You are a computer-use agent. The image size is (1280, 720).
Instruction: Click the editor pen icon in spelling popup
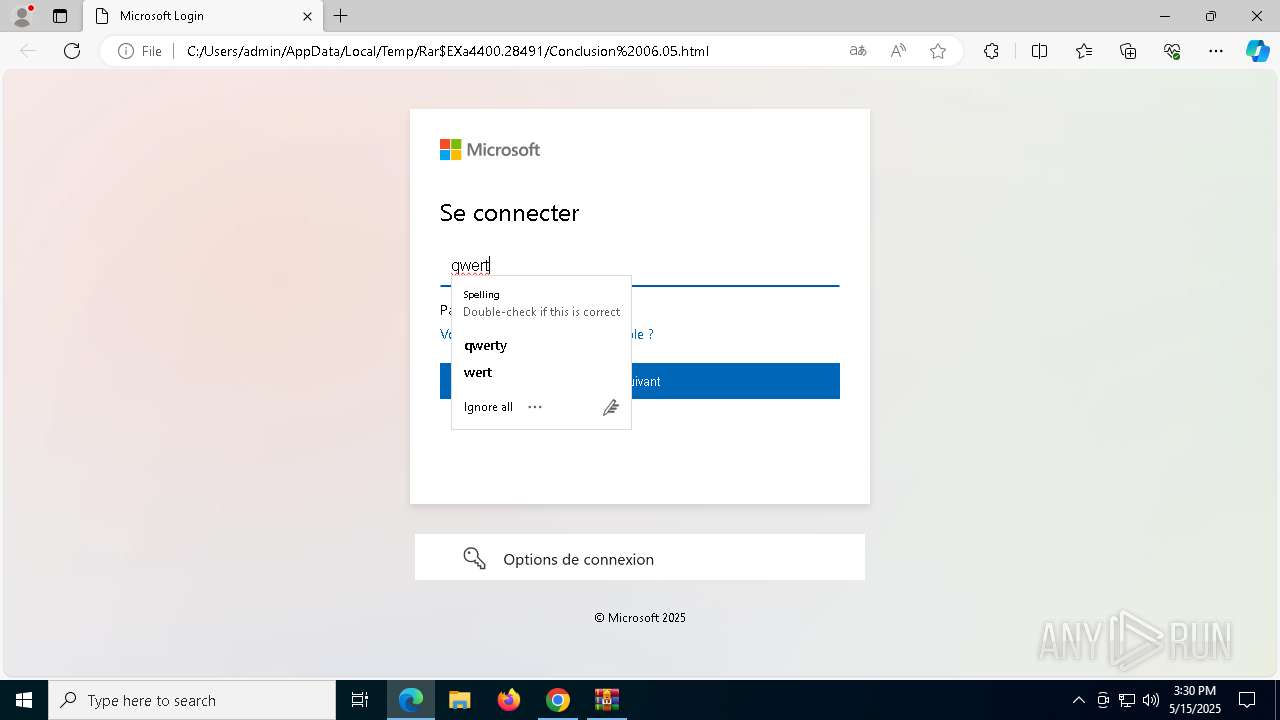coord(611,407)
